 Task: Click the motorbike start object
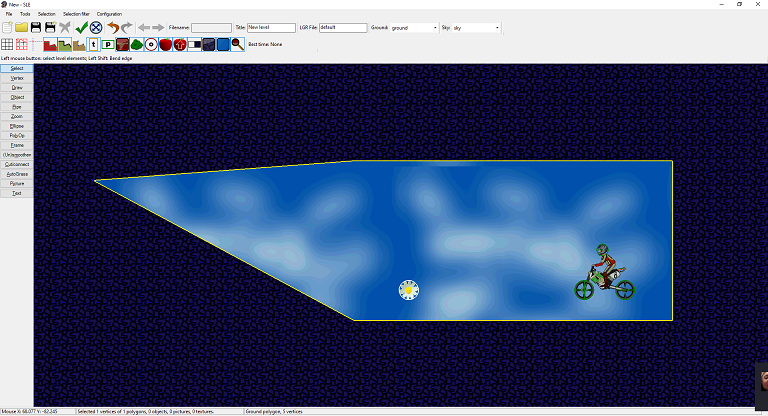point(604,272)
